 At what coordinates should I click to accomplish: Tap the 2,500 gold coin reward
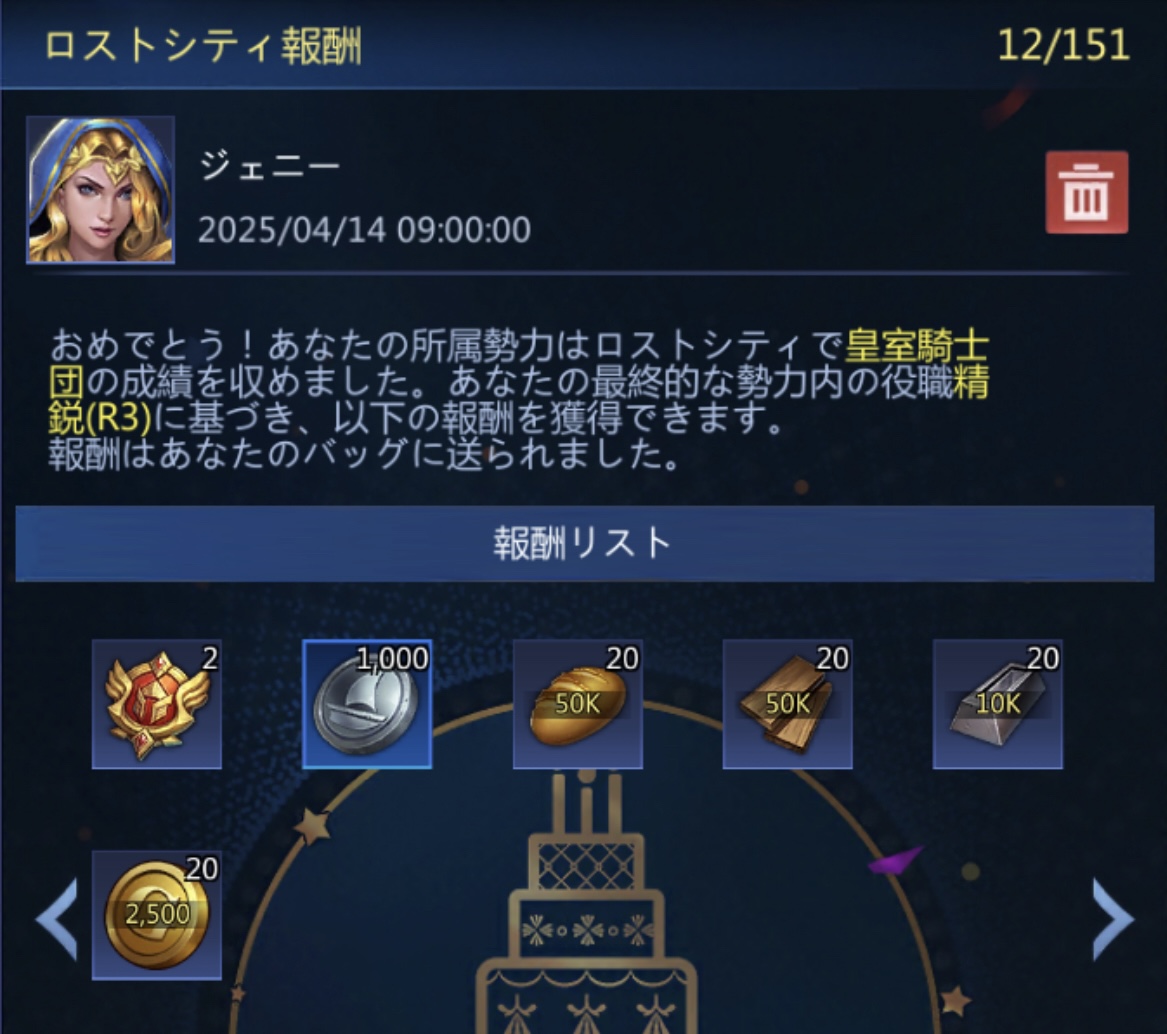(x=157, y=915)
